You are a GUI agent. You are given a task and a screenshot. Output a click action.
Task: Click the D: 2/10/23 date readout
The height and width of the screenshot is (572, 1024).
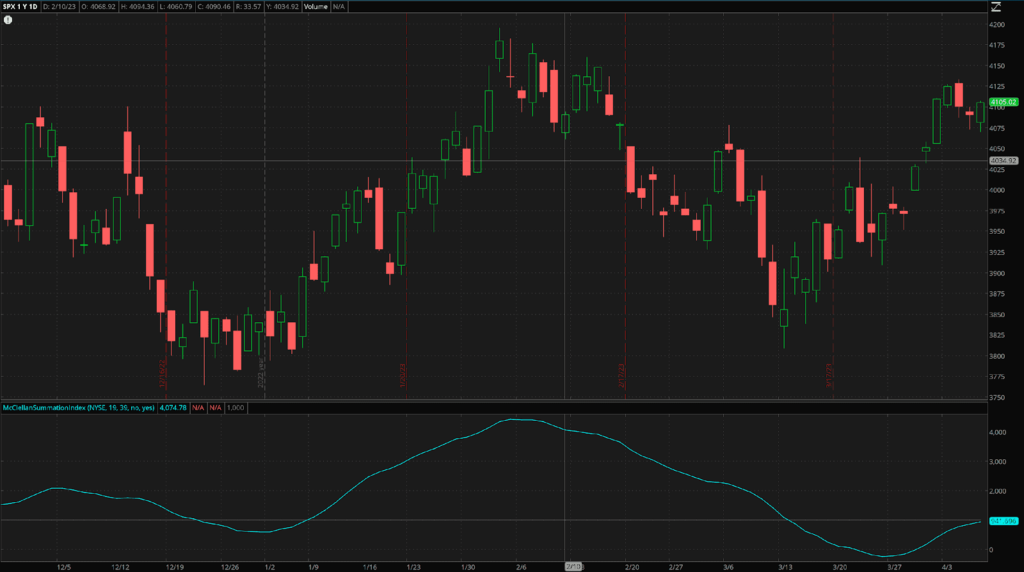tap(59, 7)
